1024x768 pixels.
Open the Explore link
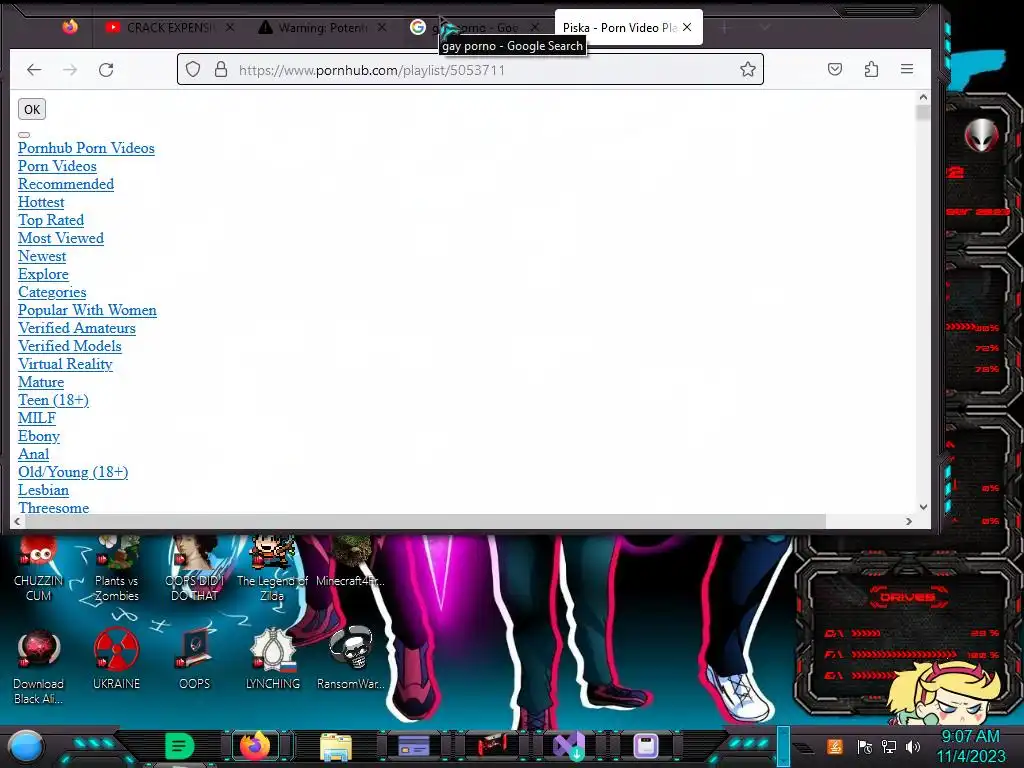tap(43, 274)
